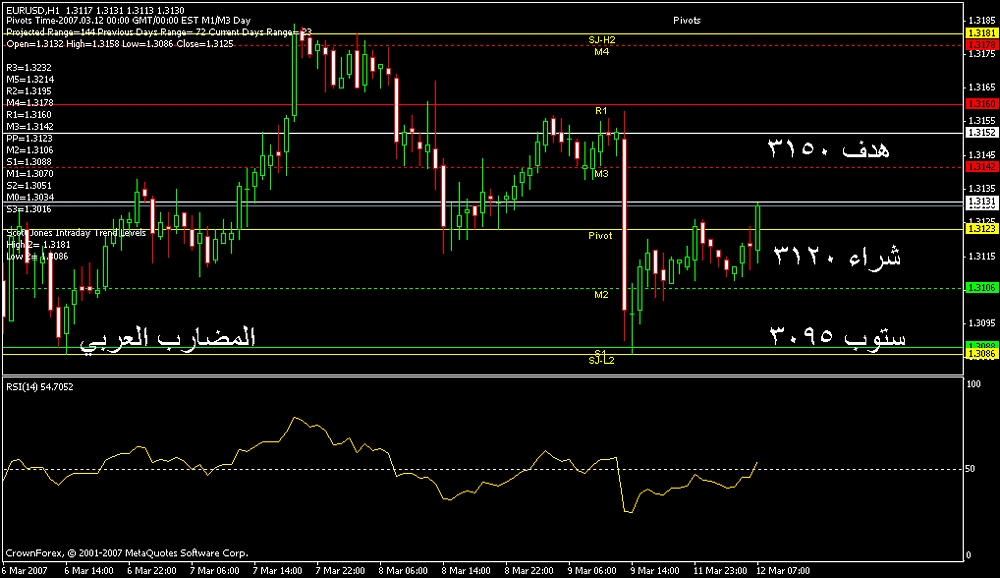
Task: Select the S2=1.3051 level entry
Action: point(29,186)
